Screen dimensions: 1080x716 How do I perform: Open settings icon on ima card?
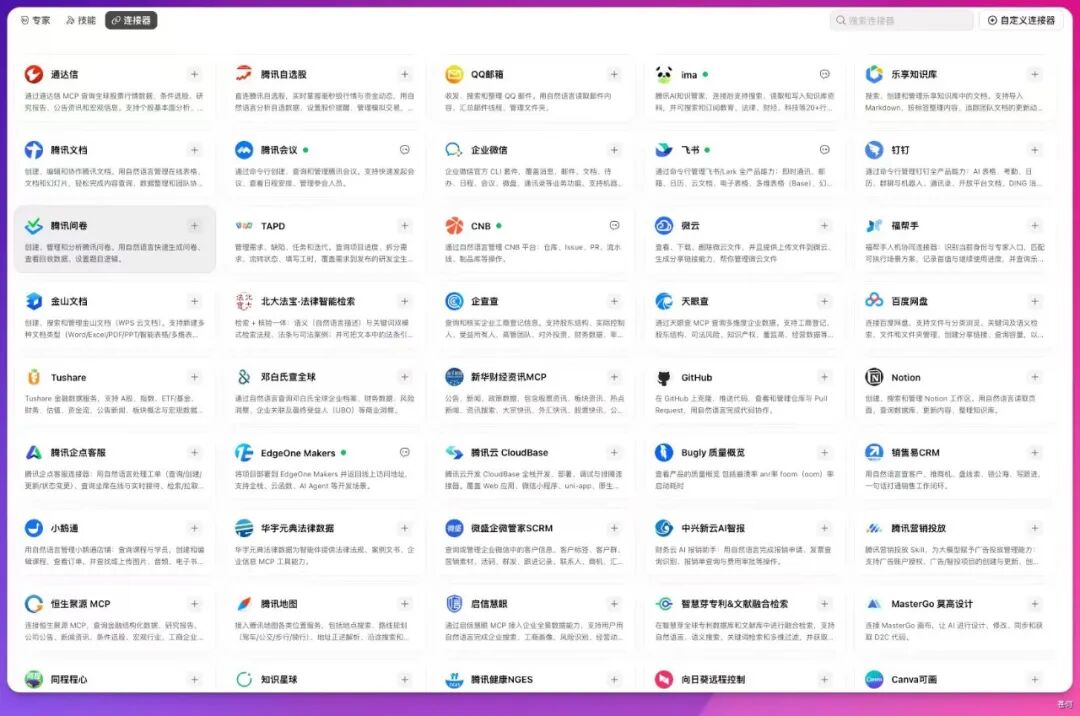click(824, 74)
